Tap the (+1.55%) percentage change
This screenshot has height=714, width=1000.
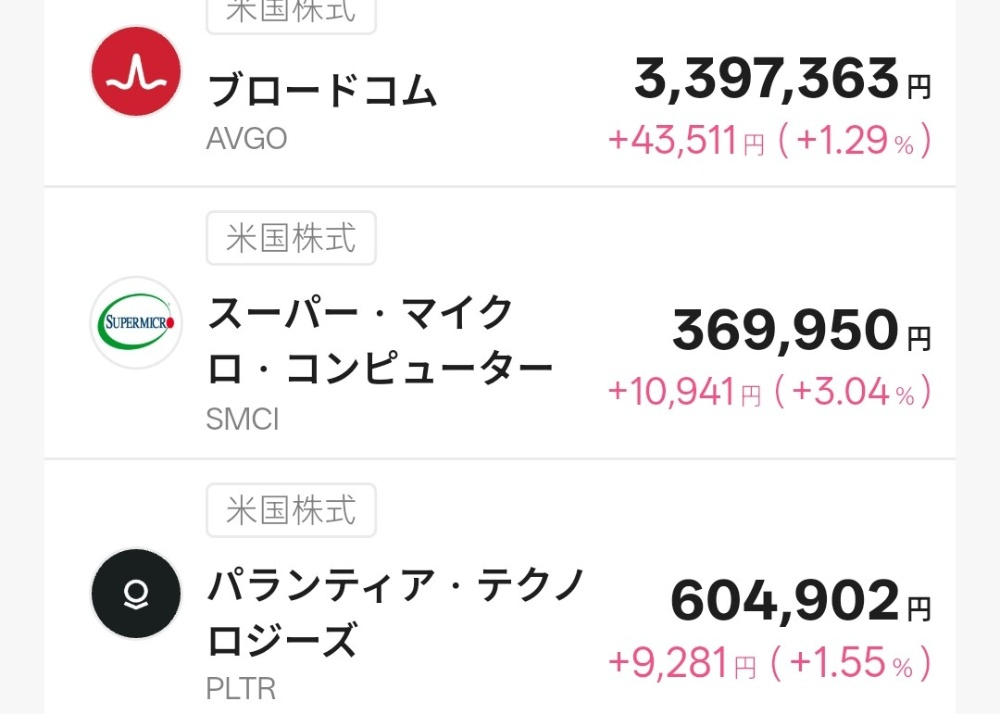pyautogui.click(x=851, y=662)
